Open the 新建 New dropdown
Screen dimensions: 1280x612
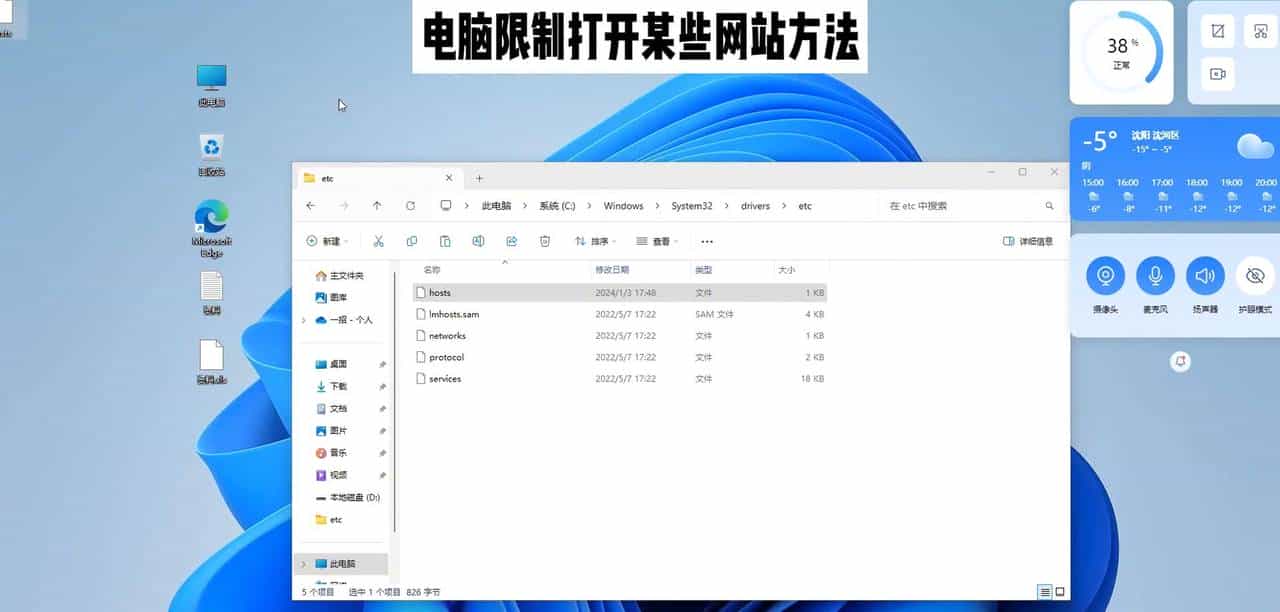(x=330, y=241)
